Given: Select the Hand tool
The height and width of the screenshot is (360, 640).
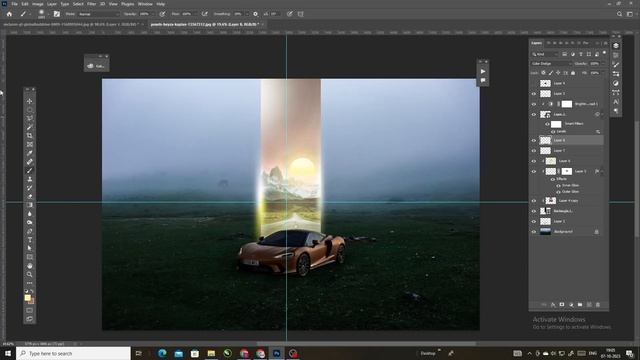Looking at the screenshot, I should 29,266.
